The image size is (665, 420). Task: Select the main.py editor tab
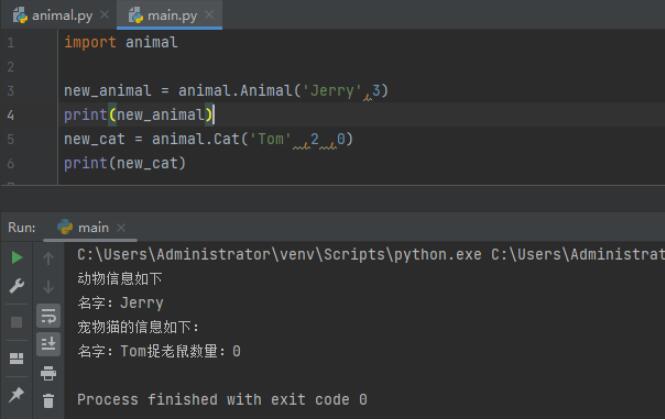pyautogui.click(x=166, y=15)
